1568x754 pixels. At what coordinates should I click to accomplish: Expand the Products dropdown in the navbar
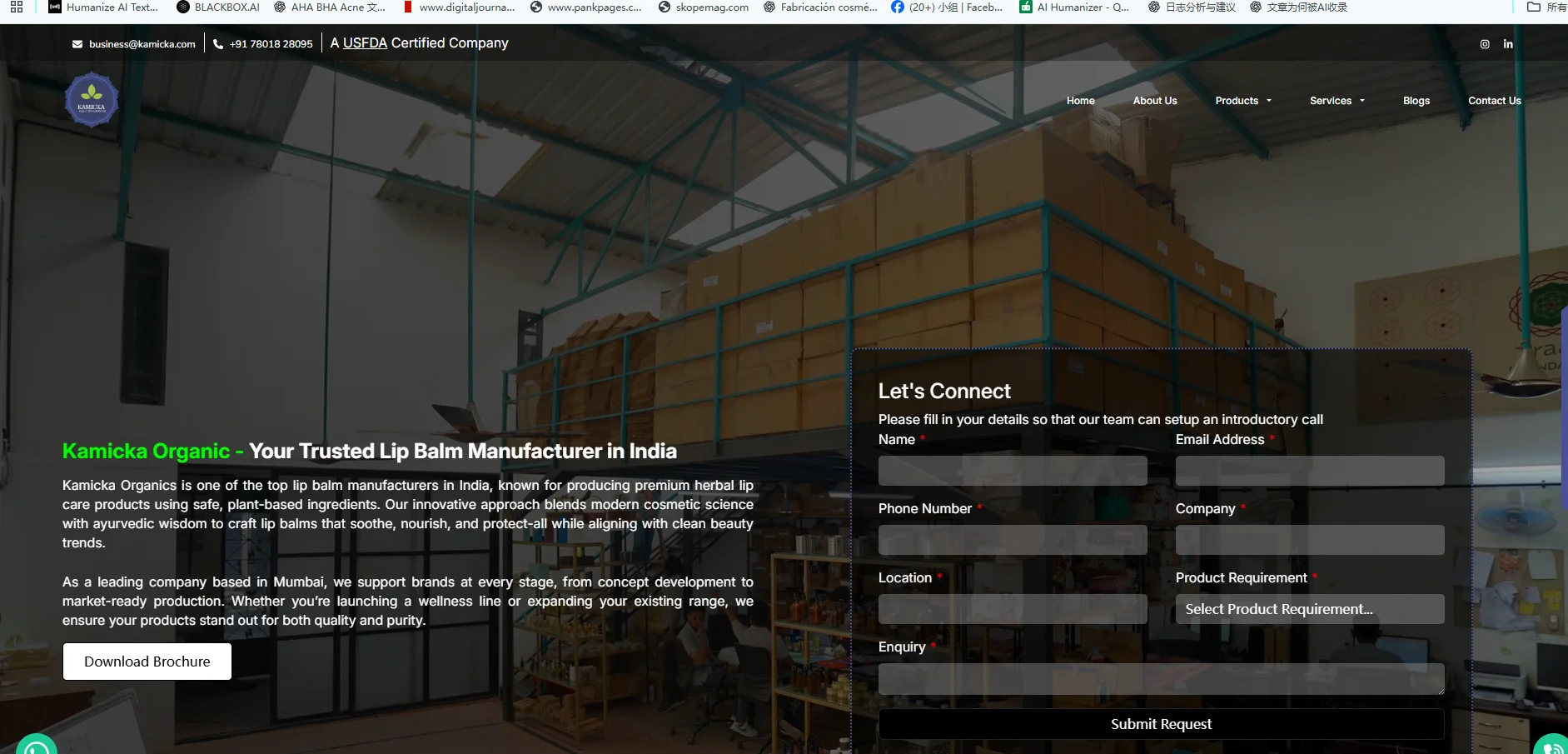click(x=1242, y=100)
